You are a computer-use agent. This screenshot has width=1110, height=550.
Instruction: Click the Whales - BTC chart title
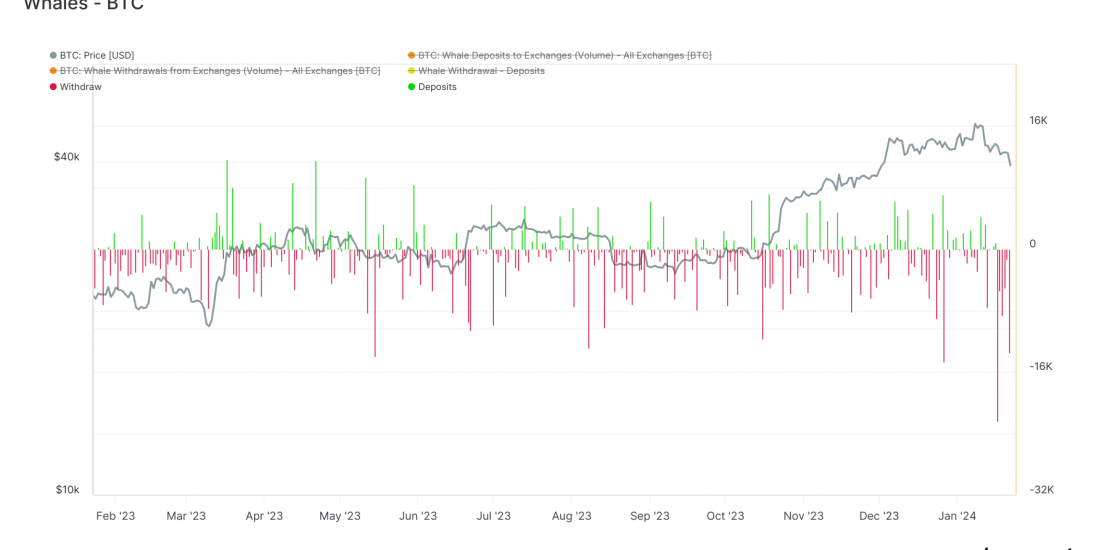[83, 5]
